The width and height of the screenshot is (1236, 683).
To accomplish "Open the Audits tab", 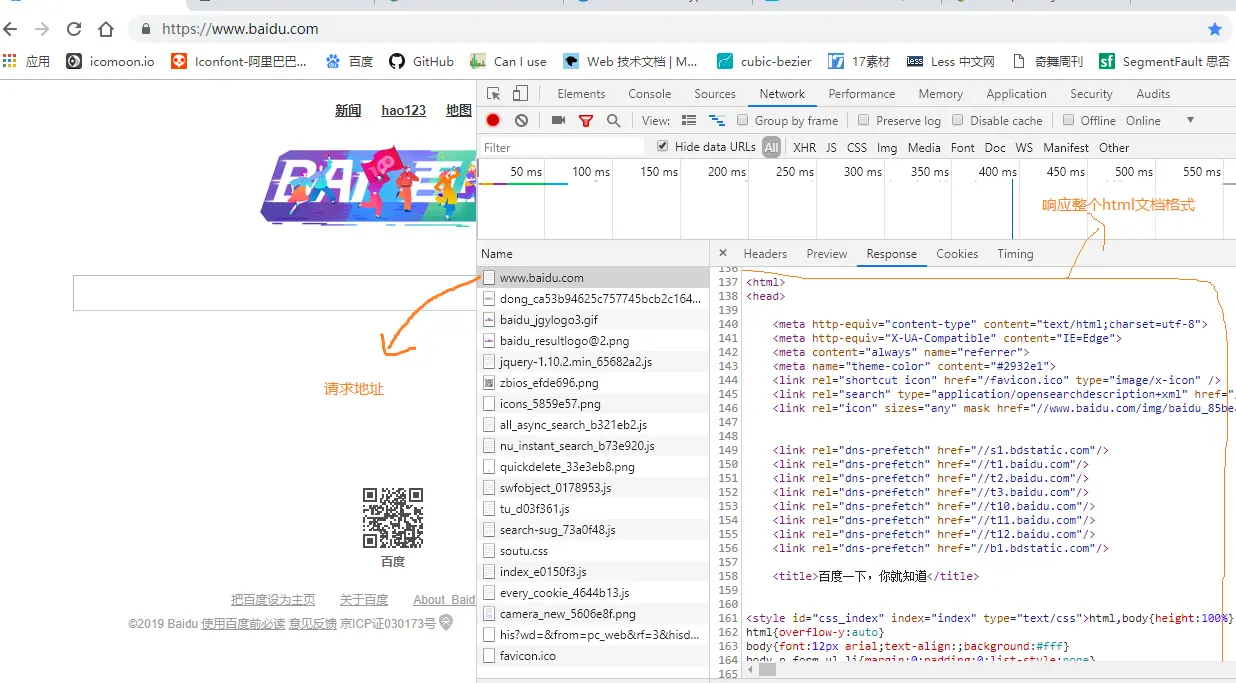I will click(1153, 94).
